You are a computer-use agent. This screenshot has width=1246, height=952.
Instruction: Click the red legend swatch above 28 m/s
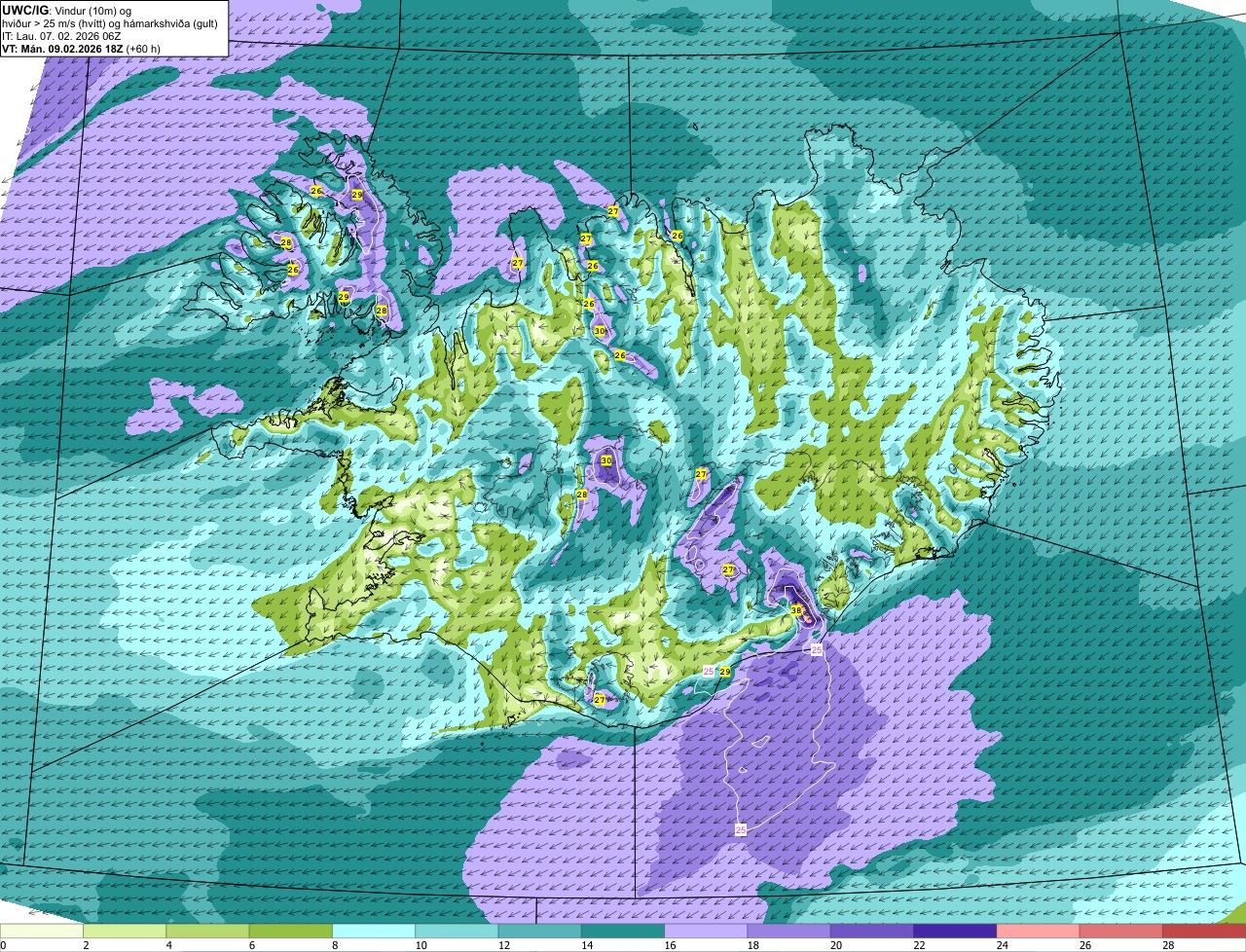point(1204,931)
